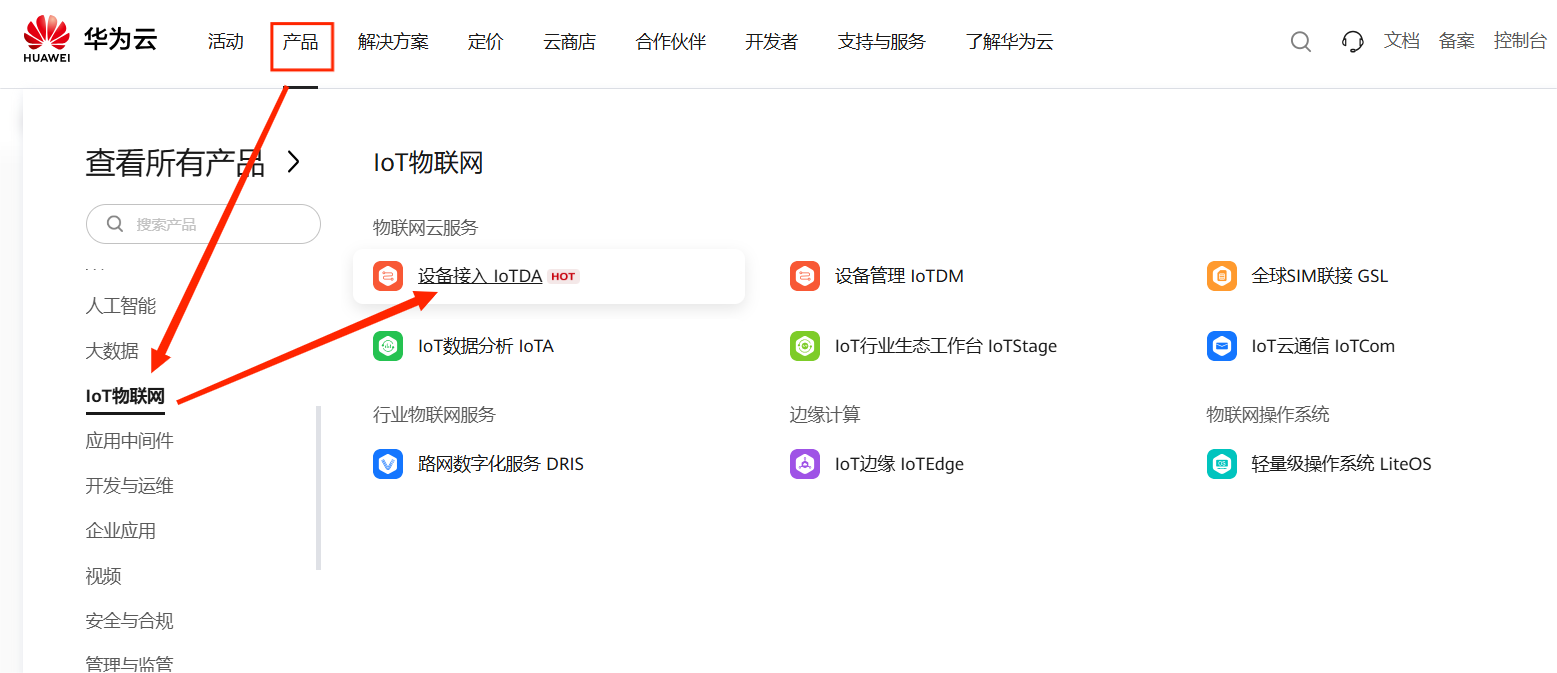Open IoT数据分析 IoTA product link
The height and width of the screenshot is (673, 1557).
tap(486, 346)
